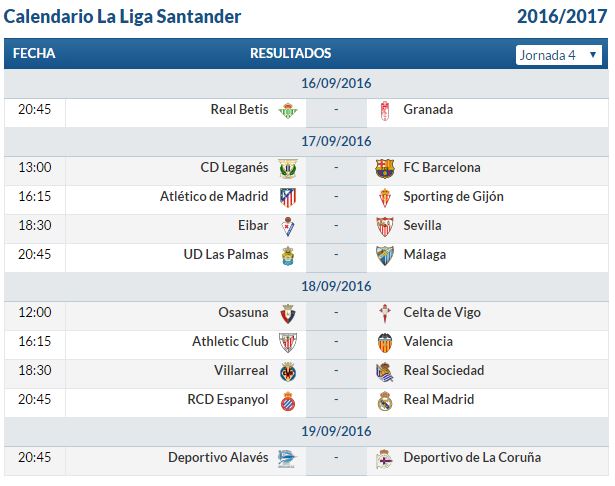
Task: Click the RESULTADOS column header
Action: click(x=291, y=53)
